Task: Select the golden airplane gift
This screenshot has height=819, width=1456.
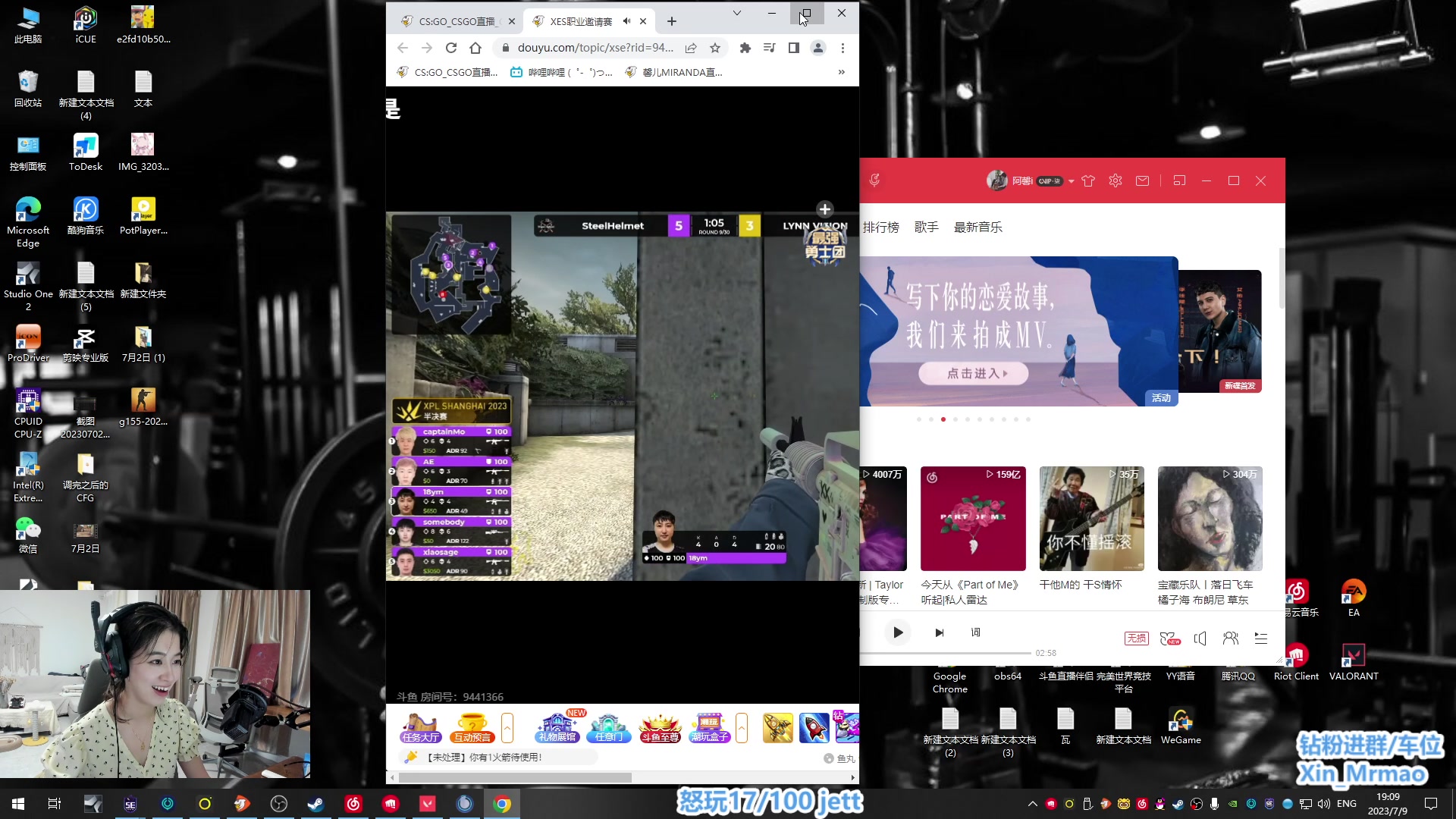Action: pos(778,728)
